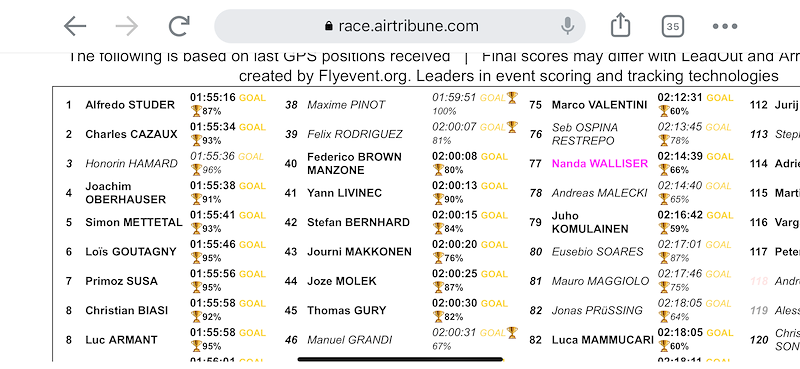Click the browser forward arrow

tap(127, 26)
